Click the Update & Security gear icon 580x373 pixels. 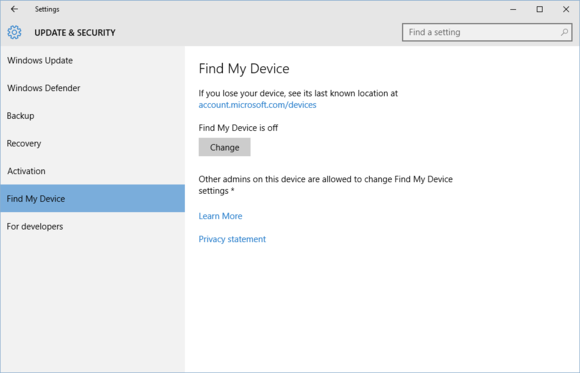tap(14, 33)
